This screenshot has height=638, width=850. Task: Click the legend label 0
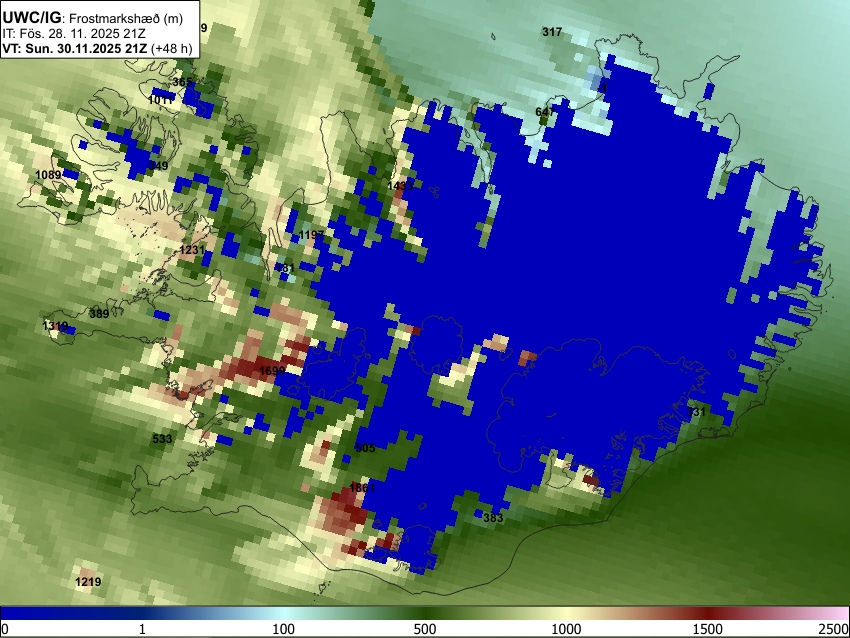pyautogui.click(x=5, y=629)
